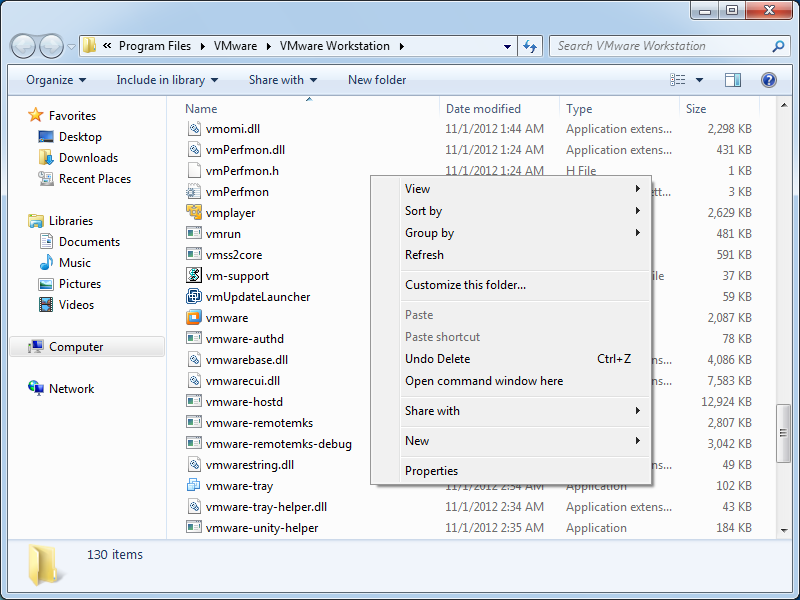800x600 pixels.
Task: Open Properties from the context menu
Action: pyautogui.click(x=431, y=471)
